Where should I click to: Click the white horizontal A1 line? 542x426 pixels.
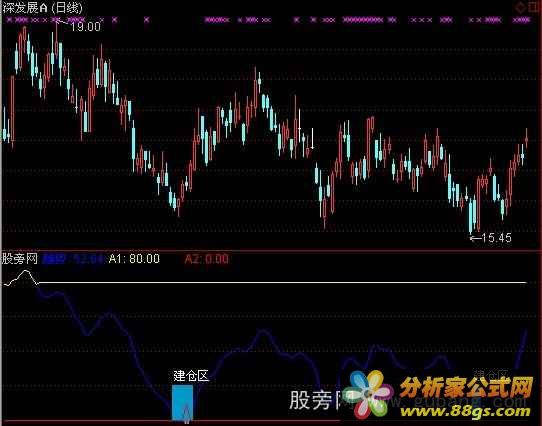pyautogui.click(x=282, y=283)
